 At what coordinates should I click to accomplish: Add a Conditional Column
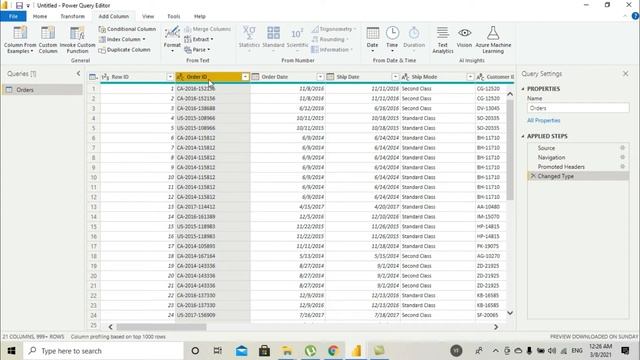point(127,29)
